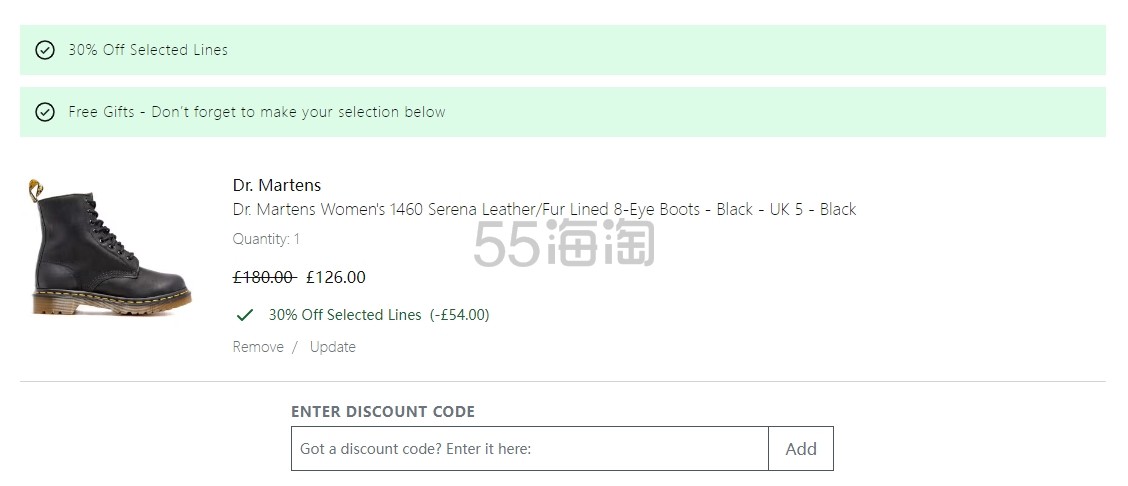Open the Dr. Martens boot product image
Viewport: 1128px width, 486px height.
tap(109, 247)
